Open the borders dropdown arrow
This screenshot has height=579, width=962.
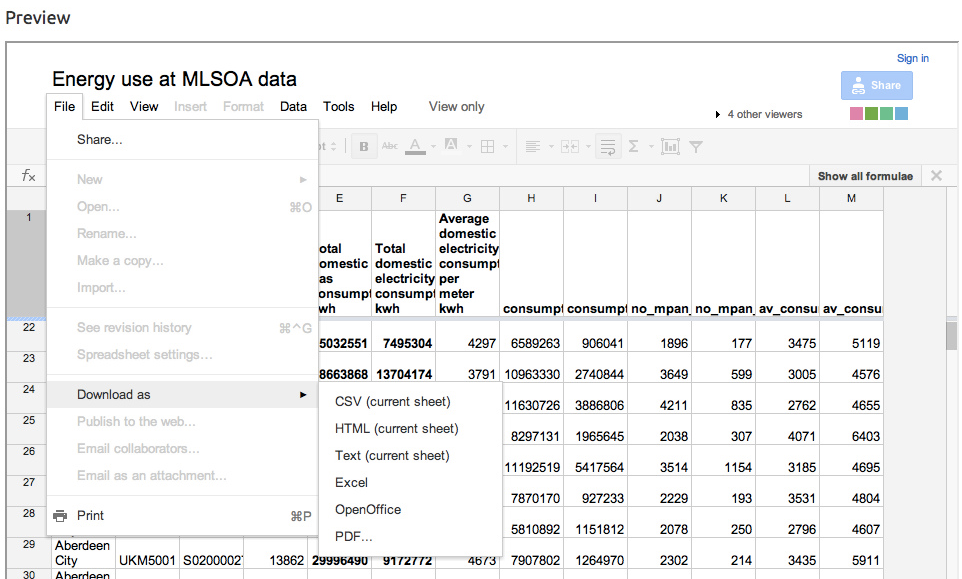pyautogui.click(x=506, y=147)
